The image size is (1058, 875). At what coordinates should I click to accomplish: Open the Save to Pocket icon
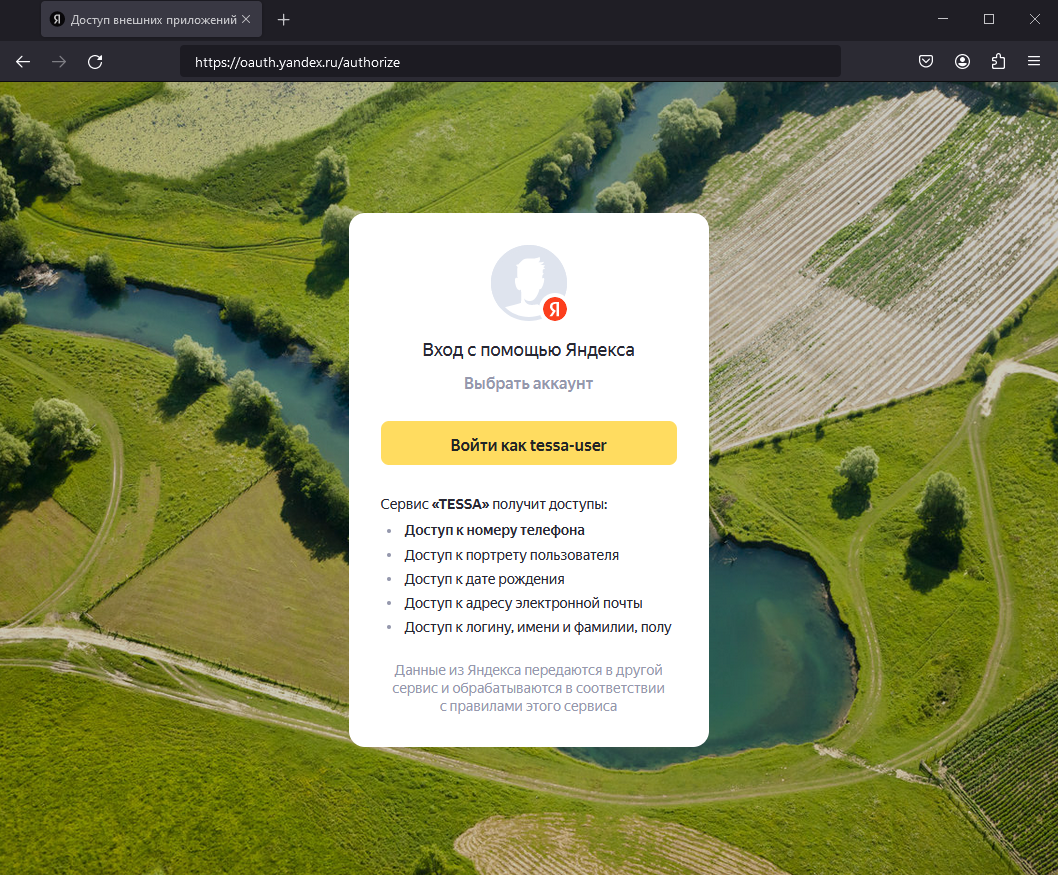point(926,62)
